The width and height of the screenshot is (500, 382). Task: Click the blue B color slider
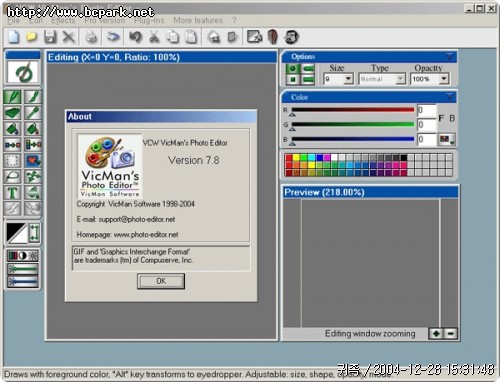353,139
